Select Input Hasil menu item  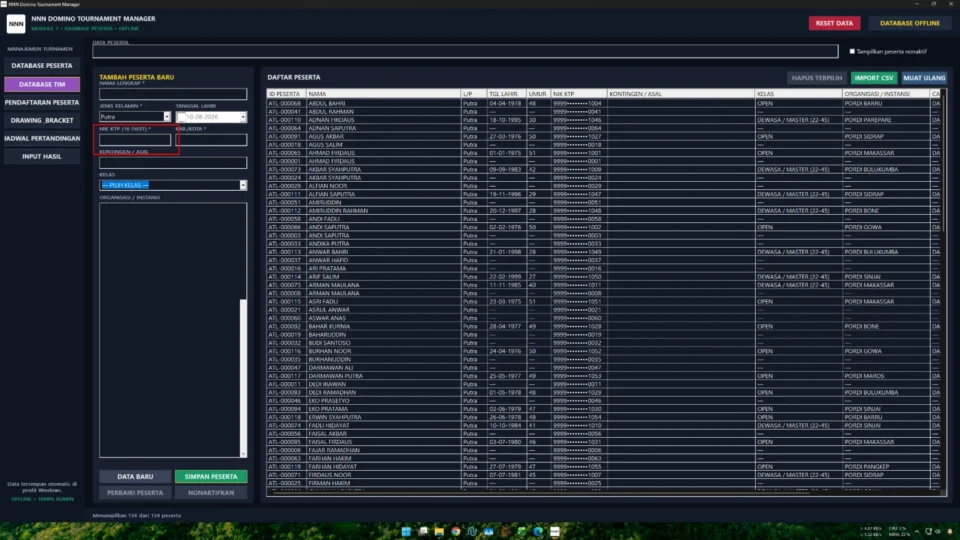[x=42, y=157]
